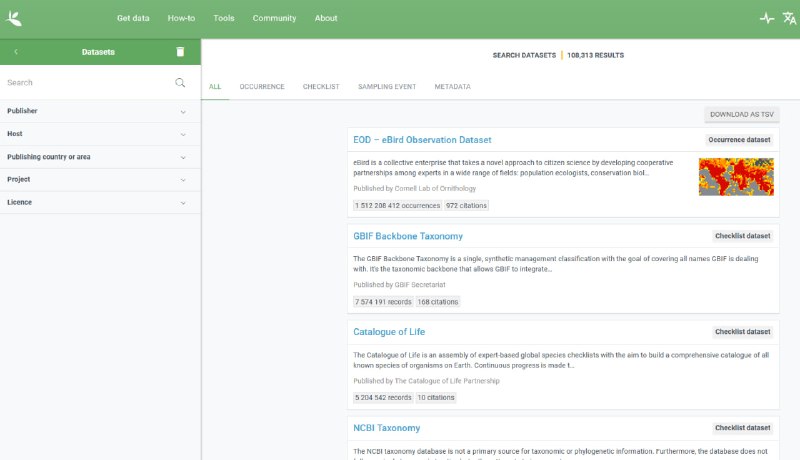Image resolution: width=800 pixels, height=460 pixels.
Task: Expand the Host filter
Action: [x=100, y=134]
